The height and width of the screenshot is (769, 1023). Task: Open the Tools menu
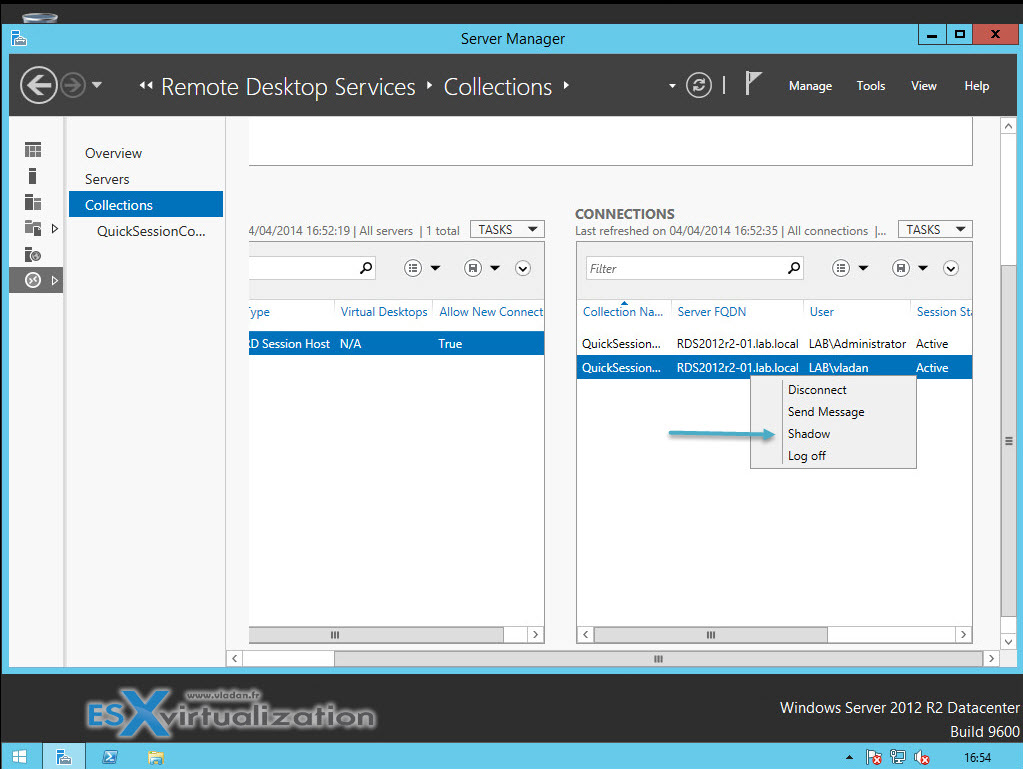point(870,85)
